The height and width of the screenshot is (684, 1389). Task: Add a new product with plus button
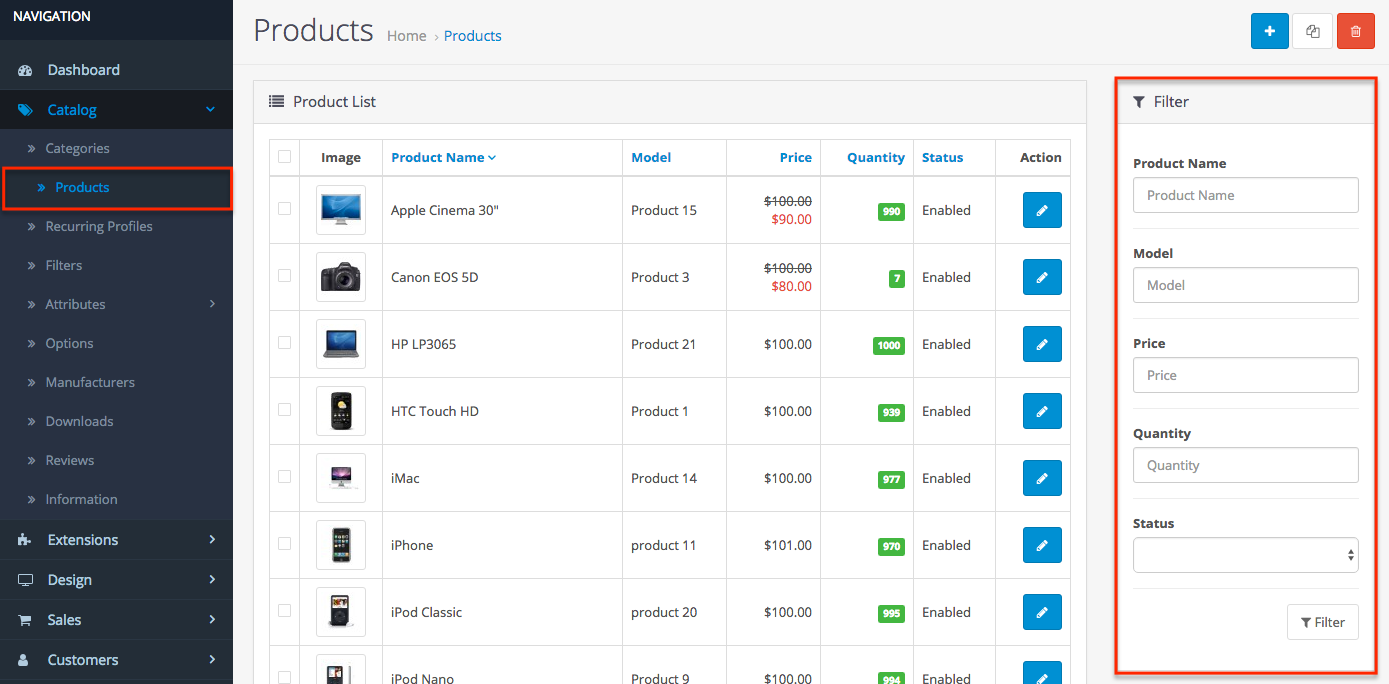tap(1269, 31)
